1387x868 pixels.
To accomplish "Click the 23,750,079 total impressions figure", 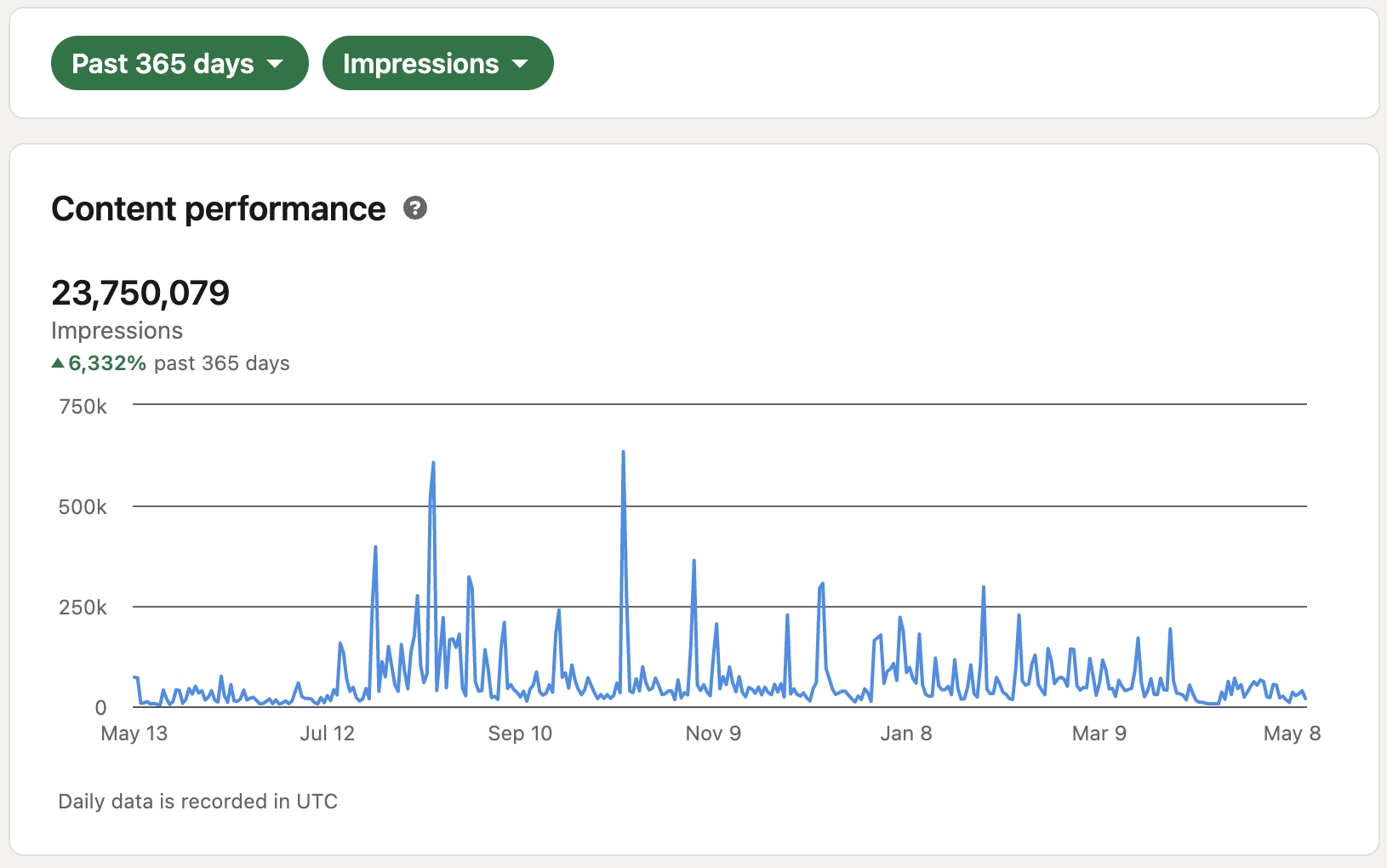I will coord(140,294).
